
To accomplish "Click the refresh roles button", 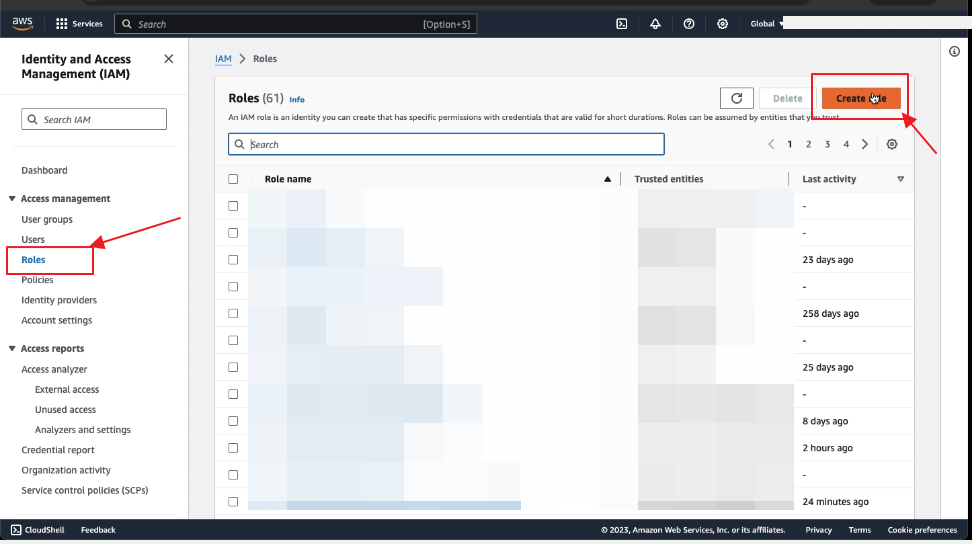I will pos(736,98).
